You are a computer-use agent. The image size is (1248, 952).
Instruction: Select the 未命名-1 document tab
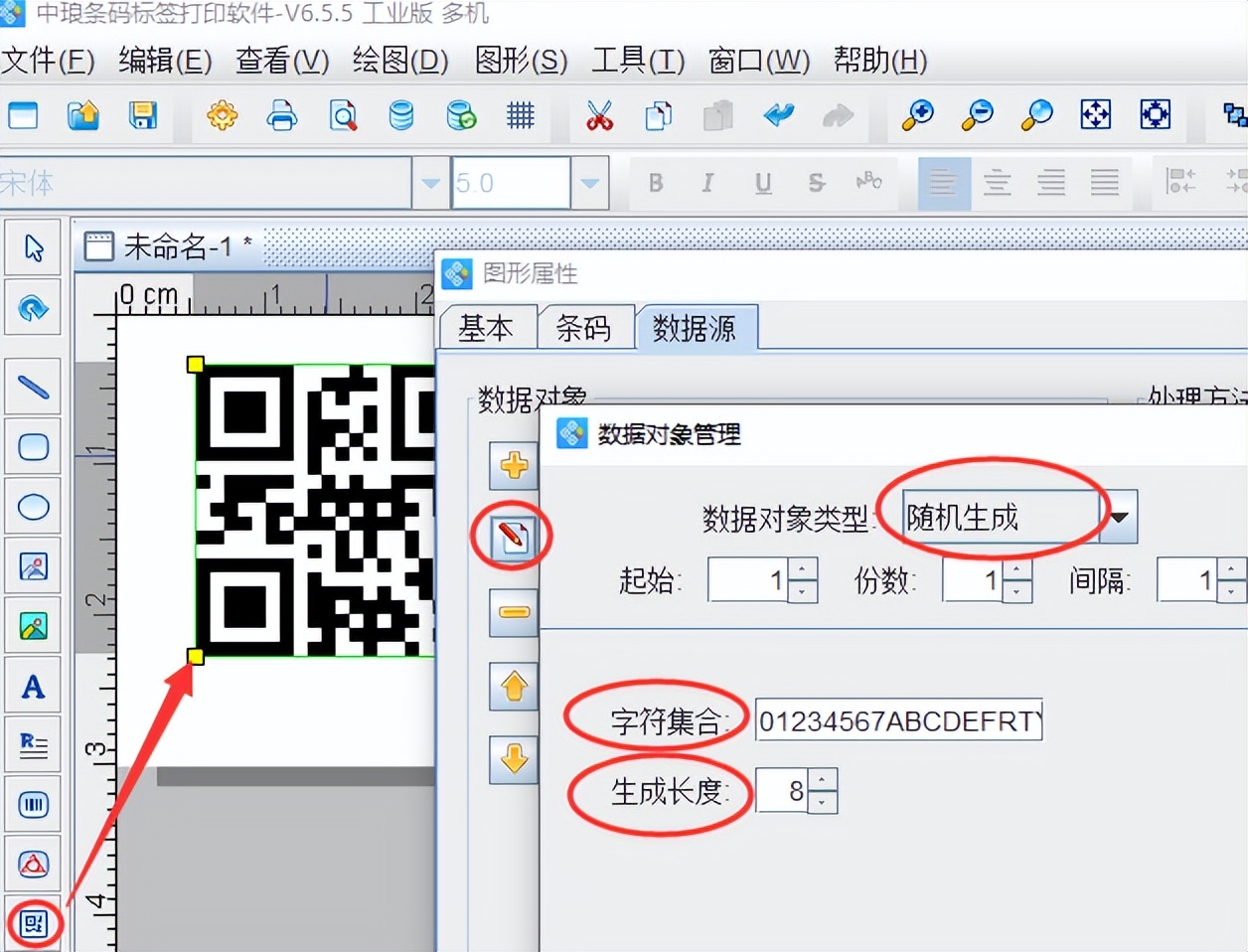pyautogui.click(x=169, y=246)
